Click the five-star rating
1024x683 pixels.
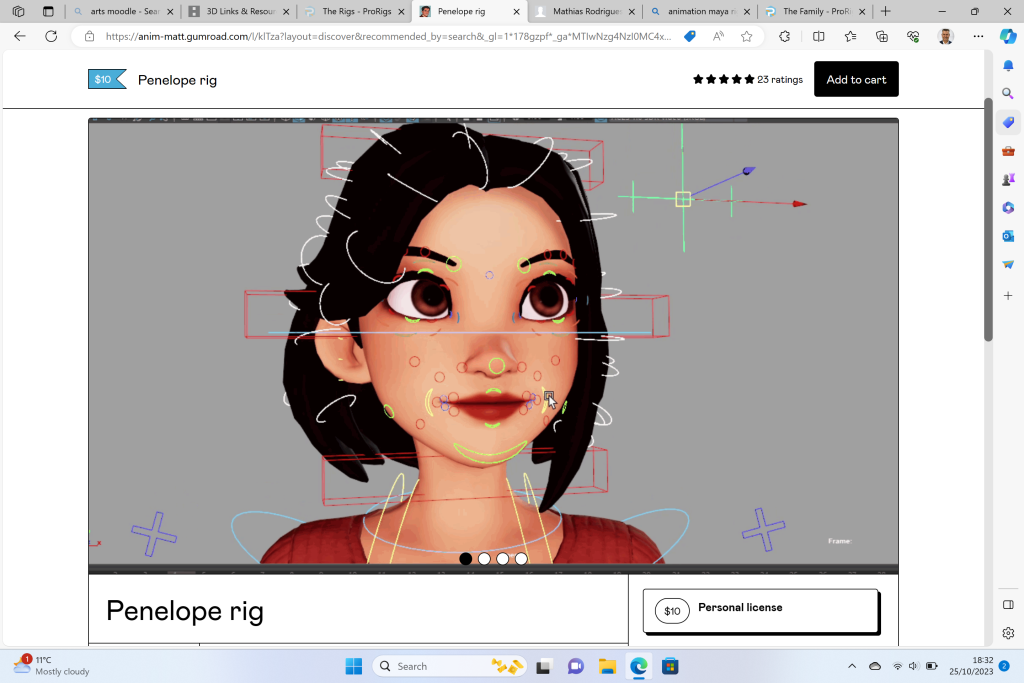724,80
